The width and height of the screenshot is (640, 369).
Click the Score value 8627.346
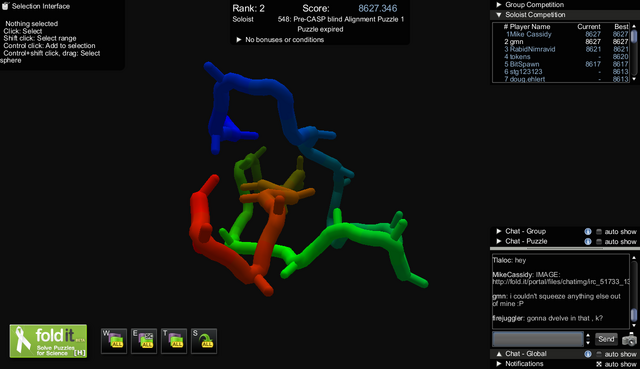coord(378,8)
